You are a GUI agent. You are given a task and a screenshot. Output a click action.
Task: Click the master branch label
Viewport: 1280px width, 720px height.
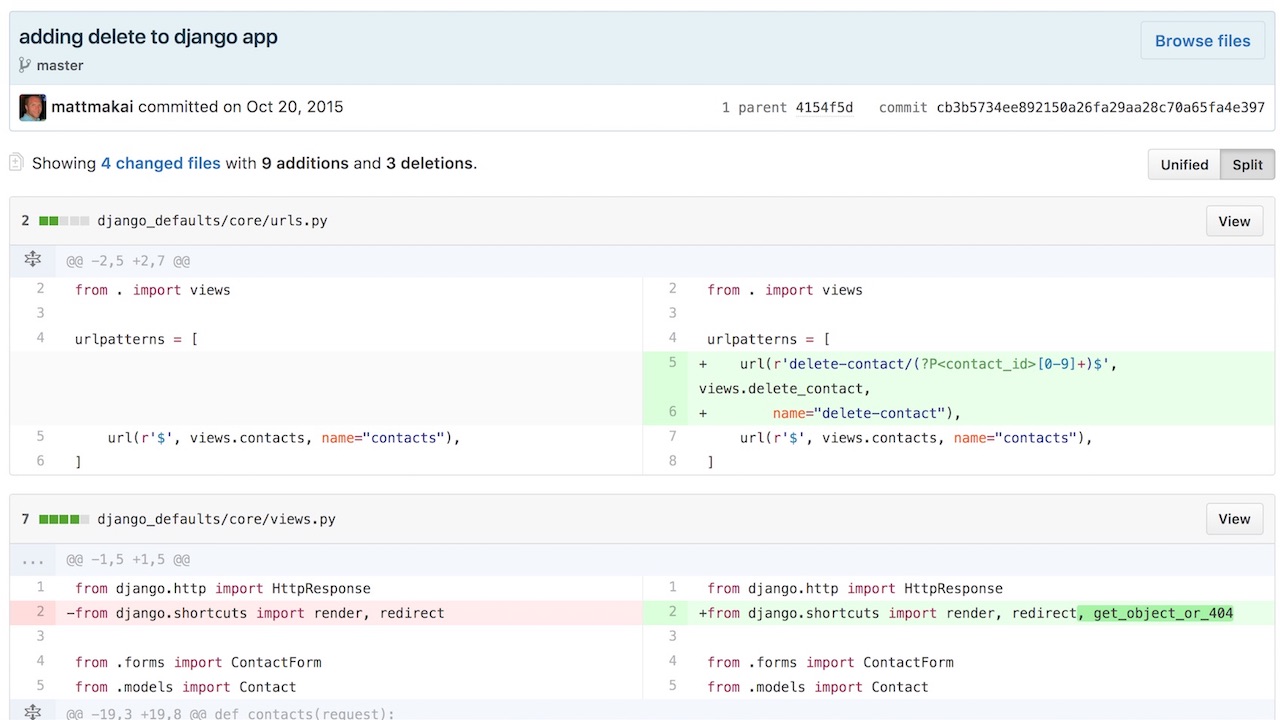click(x=60, y=65)
